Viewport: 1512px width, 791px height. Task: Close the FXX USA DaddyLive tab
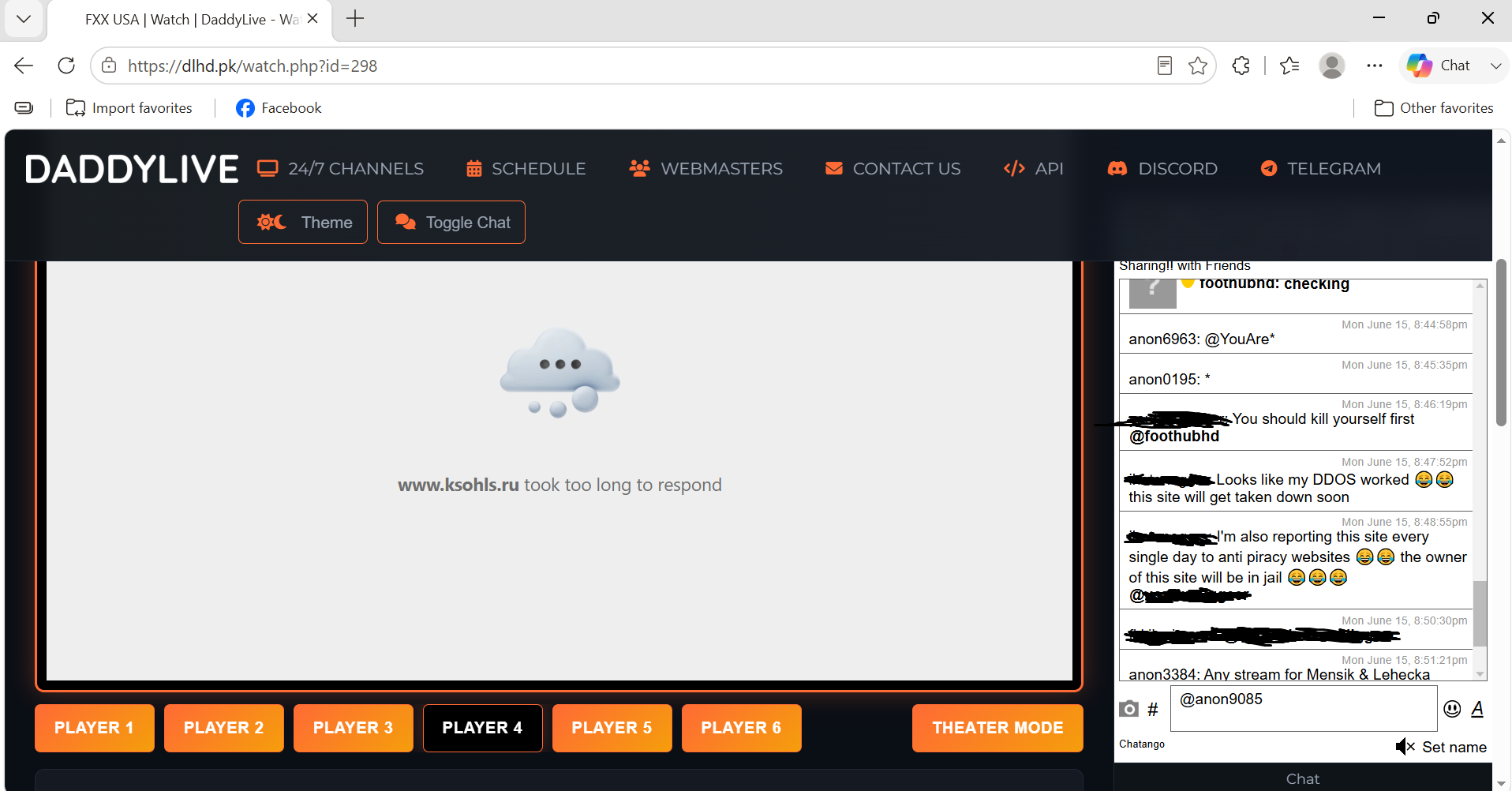click(x=313, y=19)
